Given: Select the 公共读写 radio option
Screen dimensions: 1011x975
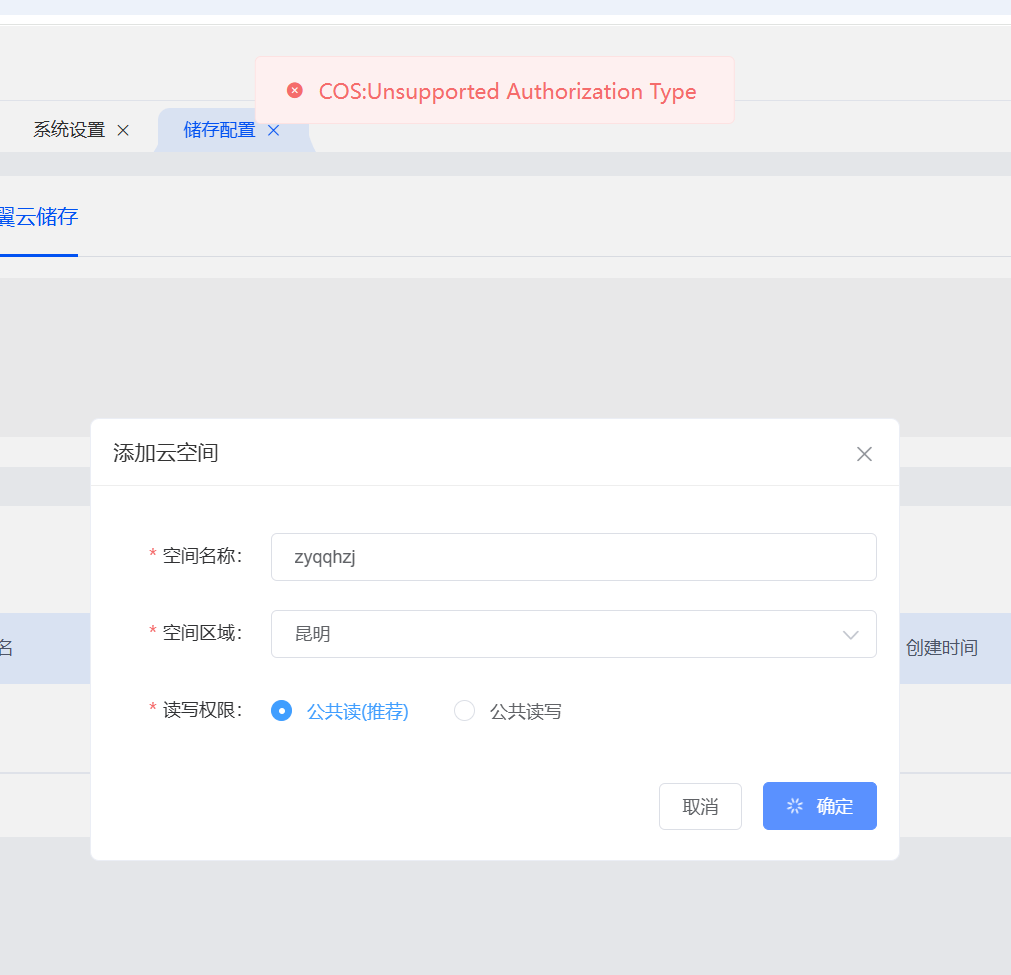Looking at the screenshot, I should tap(464, 711).
